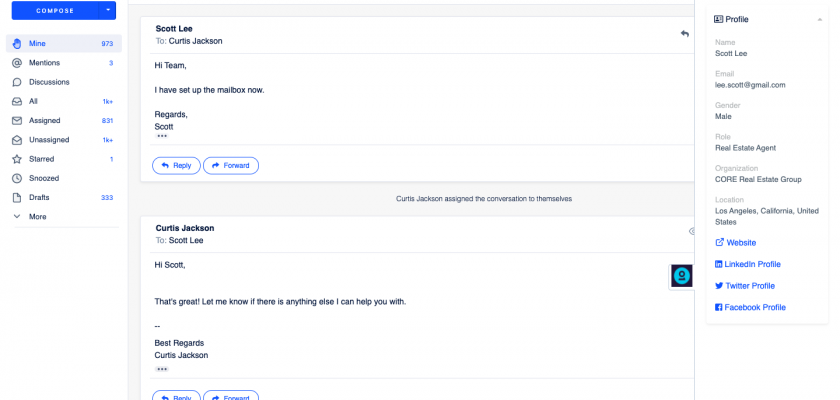
Task: Collapse the Profile panel
Action: click(x=817, y=19)
